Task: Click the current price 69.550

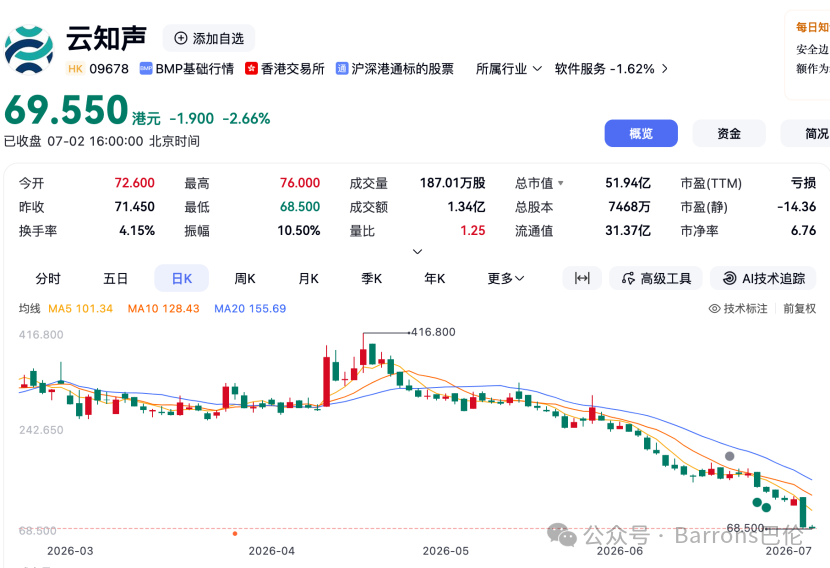Action: point(66,110)
